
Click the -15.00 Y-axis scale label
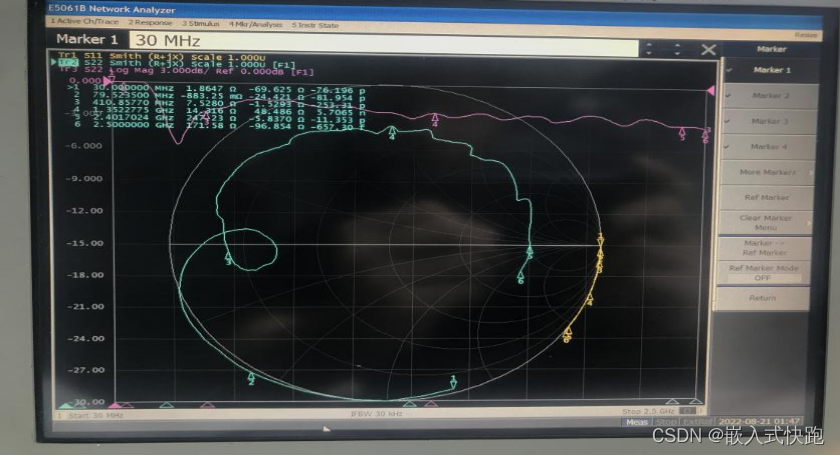coord(84,243)
